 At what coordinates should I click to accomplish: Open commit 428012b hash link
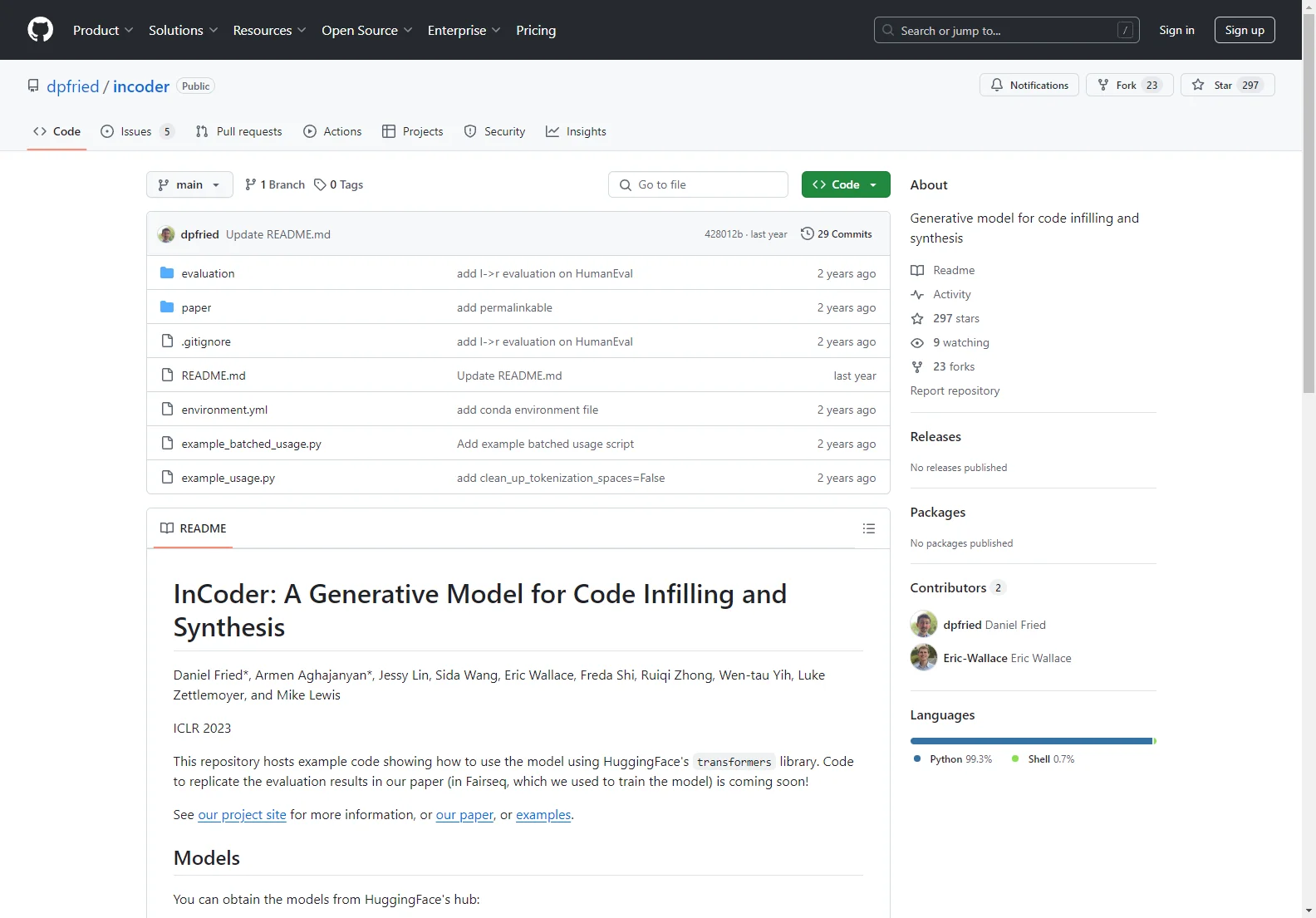724,234
